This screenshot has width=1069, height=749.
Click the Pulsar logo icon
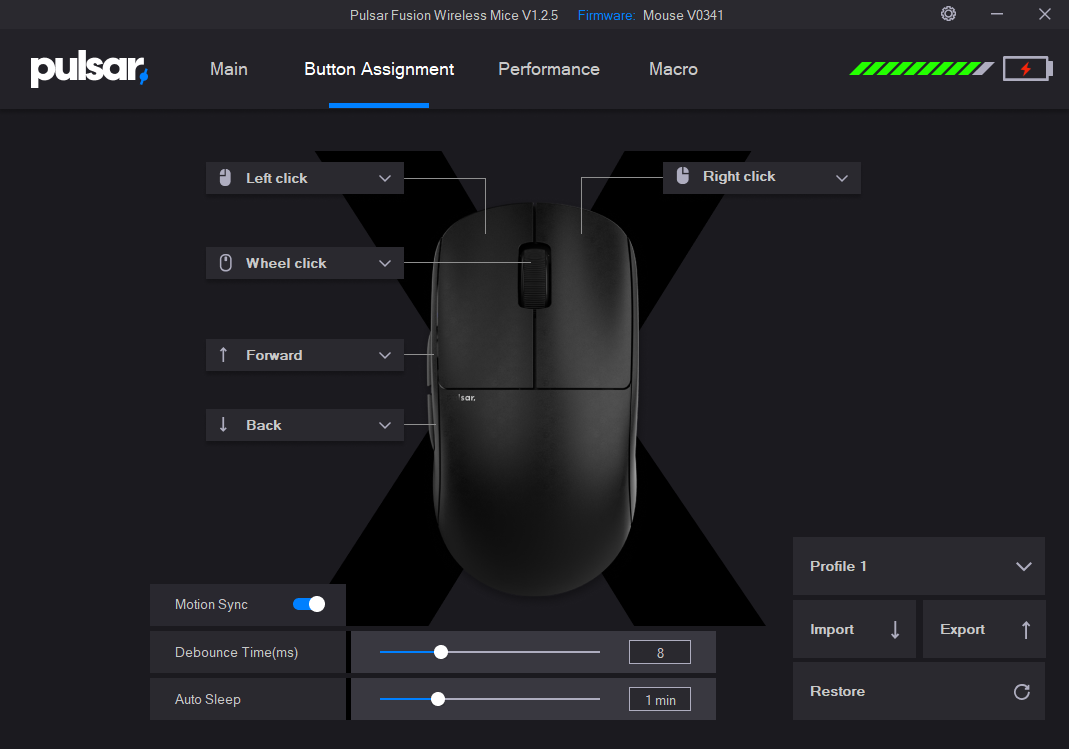pyautogui.click(x=89, y=70)
